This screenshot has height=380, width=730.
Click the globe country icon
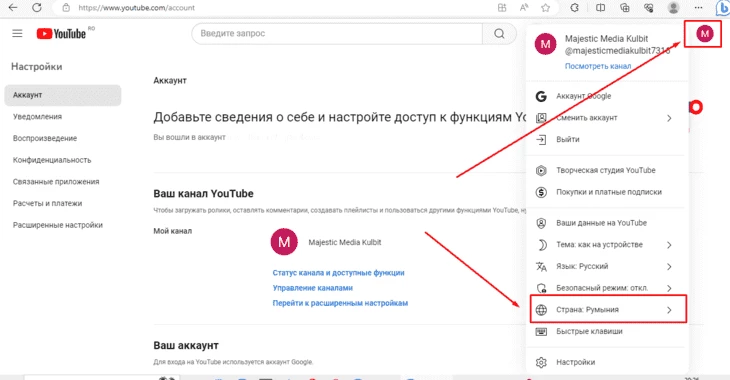click(541, 310)
